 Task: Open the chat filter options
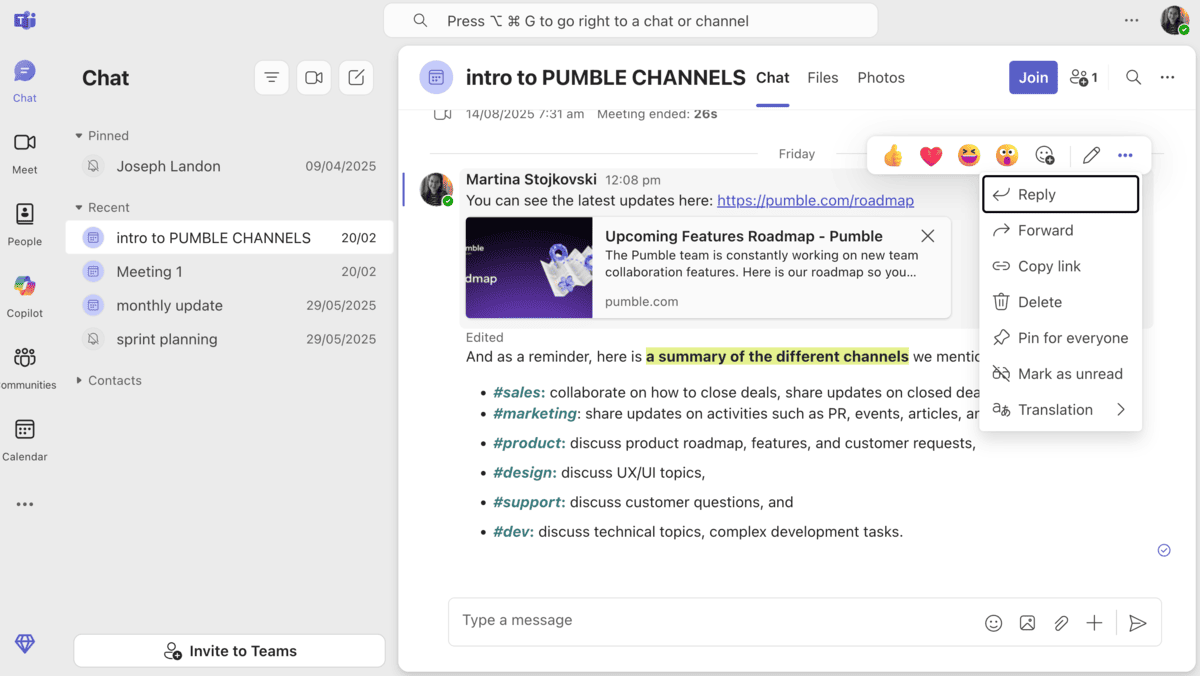point(271,77)
